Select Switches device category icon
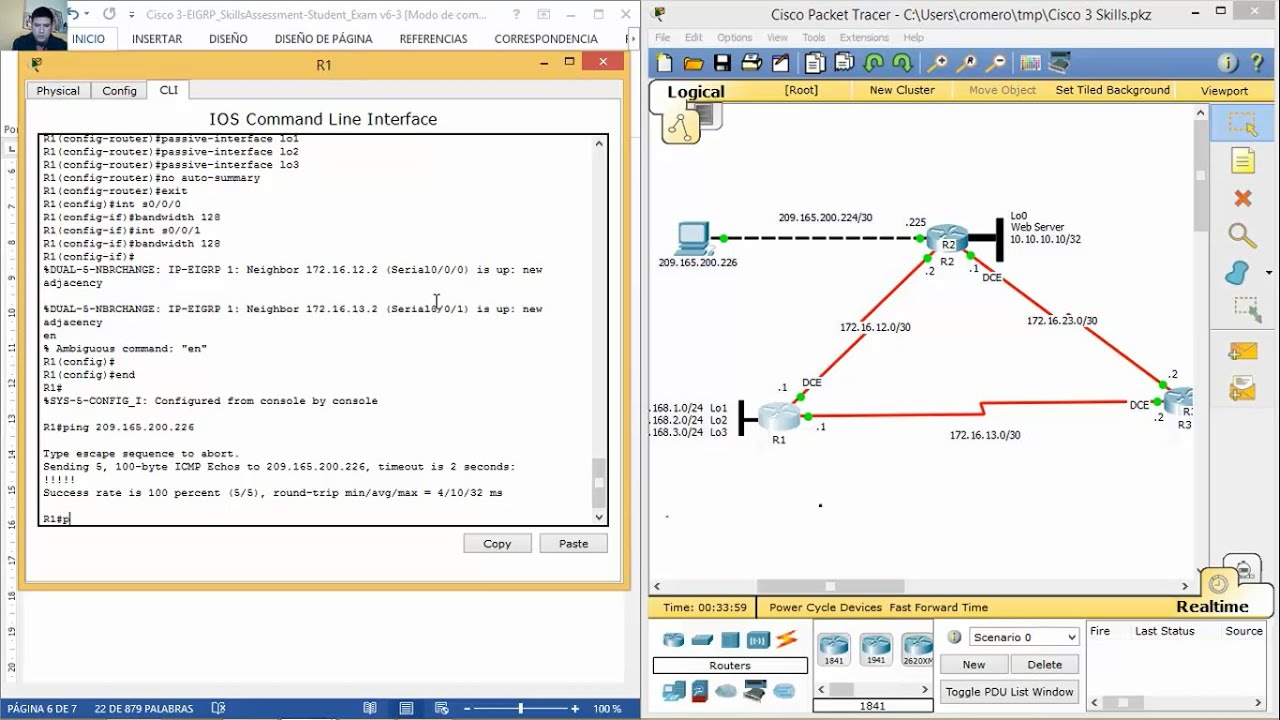This screenshot has height=720, width=1280. tap(702, 640)
